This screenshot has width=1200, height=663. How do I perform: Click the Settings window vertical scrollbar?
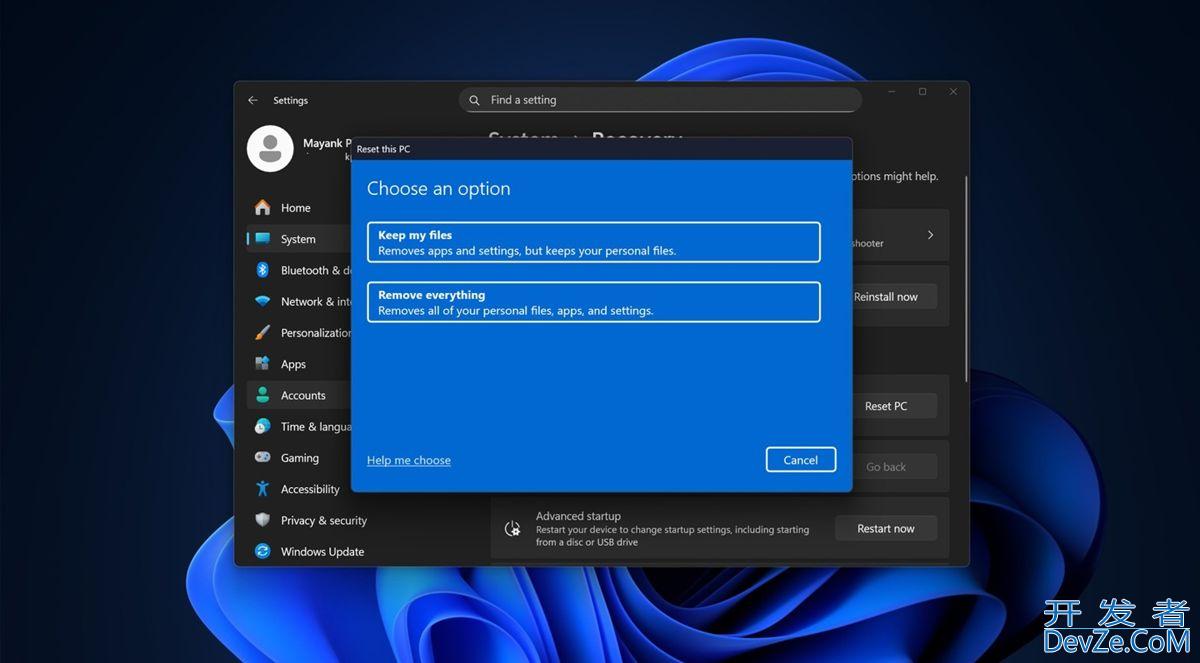point(965,278)
